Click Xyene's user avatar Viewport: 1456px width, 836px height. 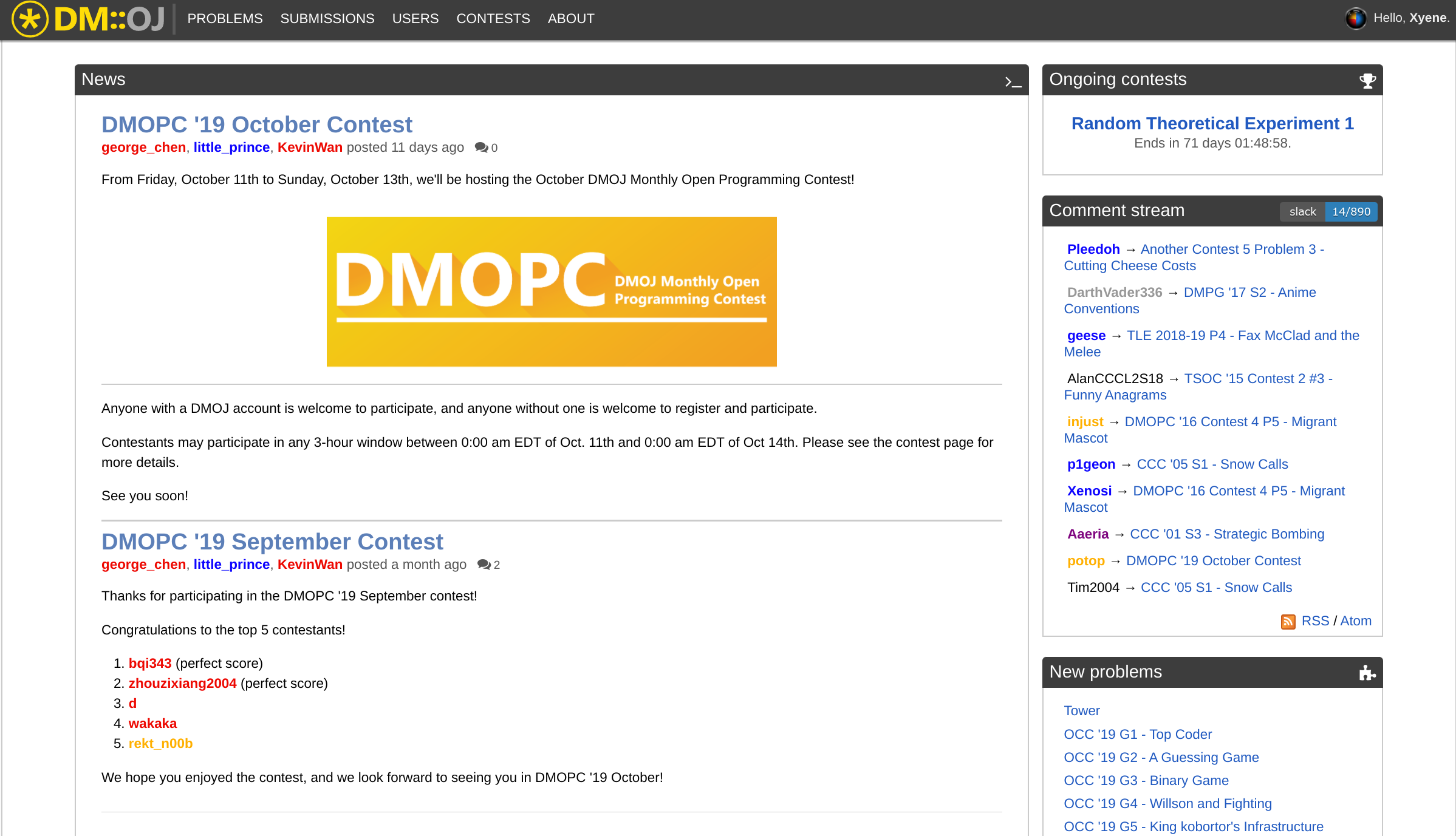1355,18
